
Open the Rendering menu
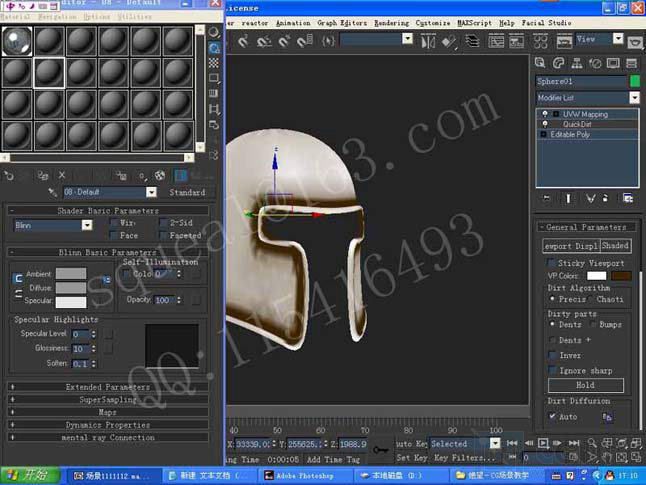tap(391, 23)
